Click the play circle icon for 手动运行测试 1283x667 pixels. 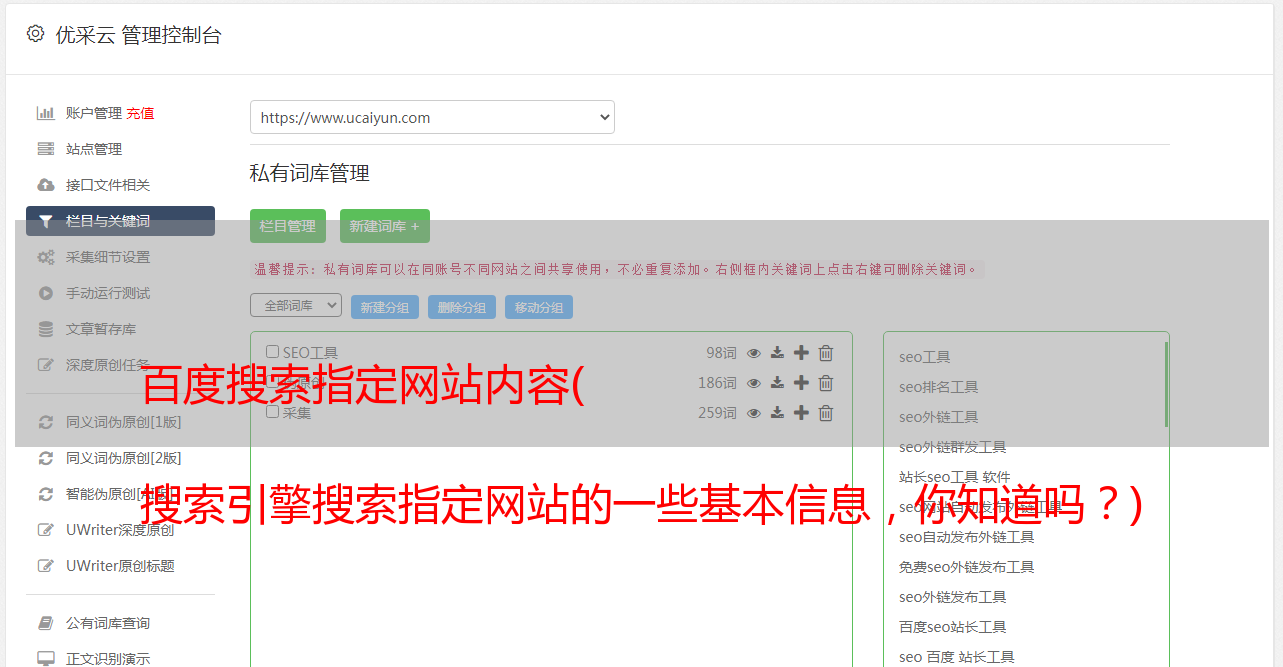point(45,293)
